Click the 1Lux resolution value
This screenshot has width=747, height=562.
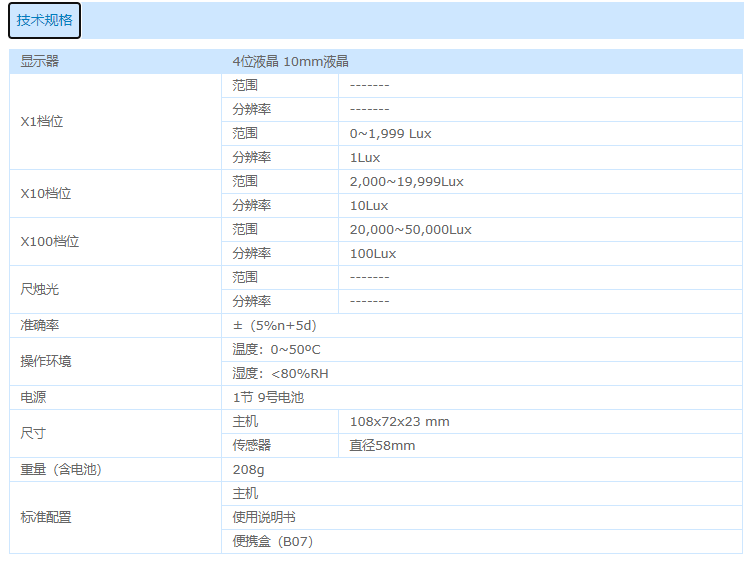click(x=365, y=157)
